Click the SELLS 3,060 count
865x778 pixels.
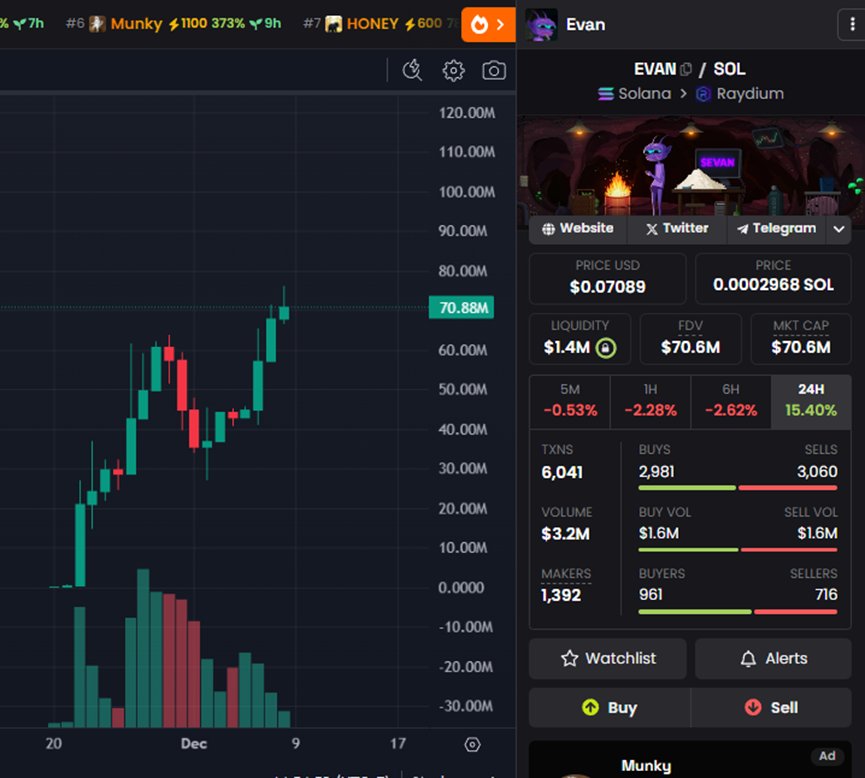817,471
